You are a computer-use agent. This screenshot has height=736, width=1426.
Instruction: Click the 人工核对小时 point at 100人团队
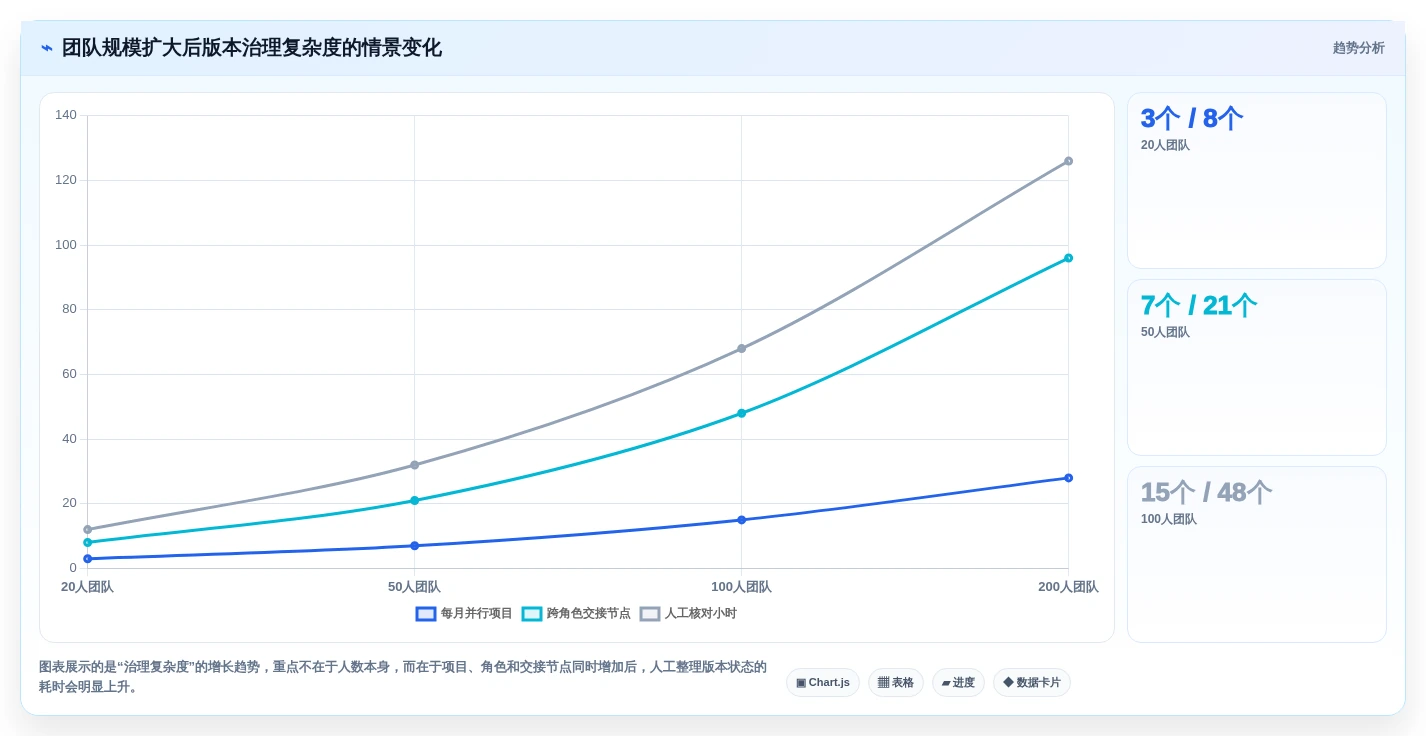pos(741,349)
